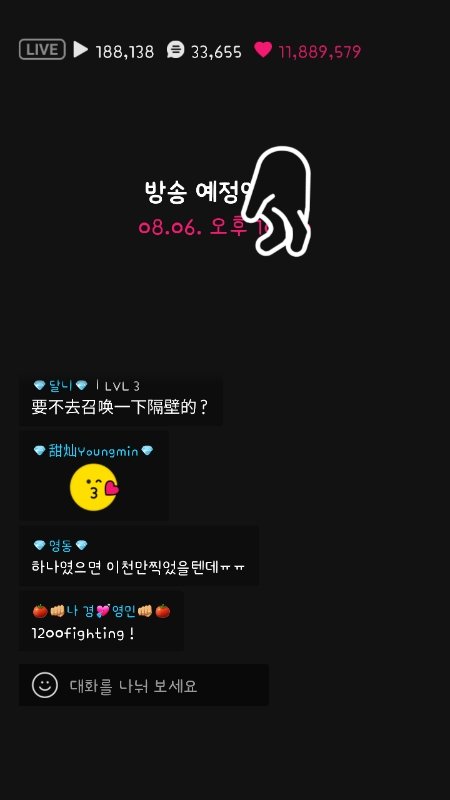
Task: Tap the pink heart icon
Action: tap(263, 49)
